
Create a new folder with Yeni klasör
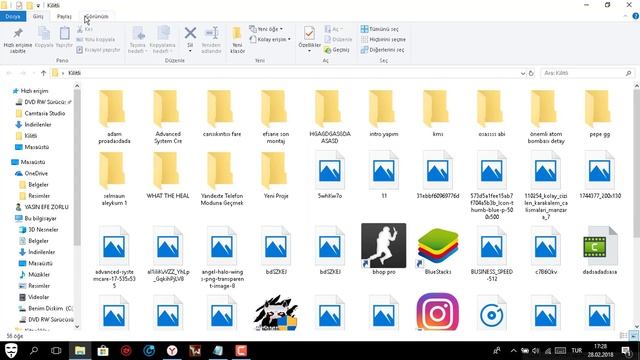[x=238, y=40]
